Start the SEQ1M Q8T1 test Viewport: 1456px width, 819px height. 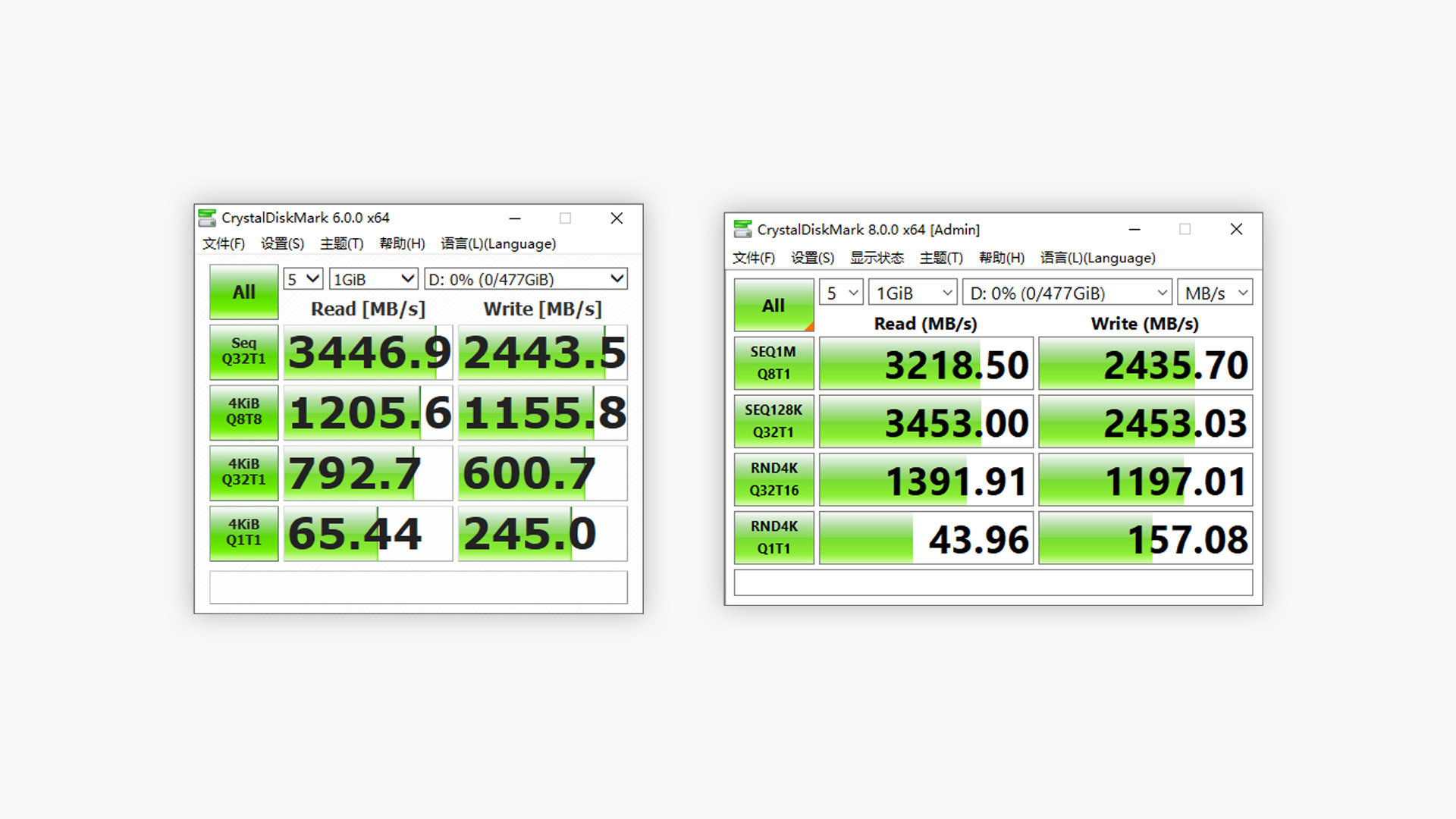click(x=773, y=363)
